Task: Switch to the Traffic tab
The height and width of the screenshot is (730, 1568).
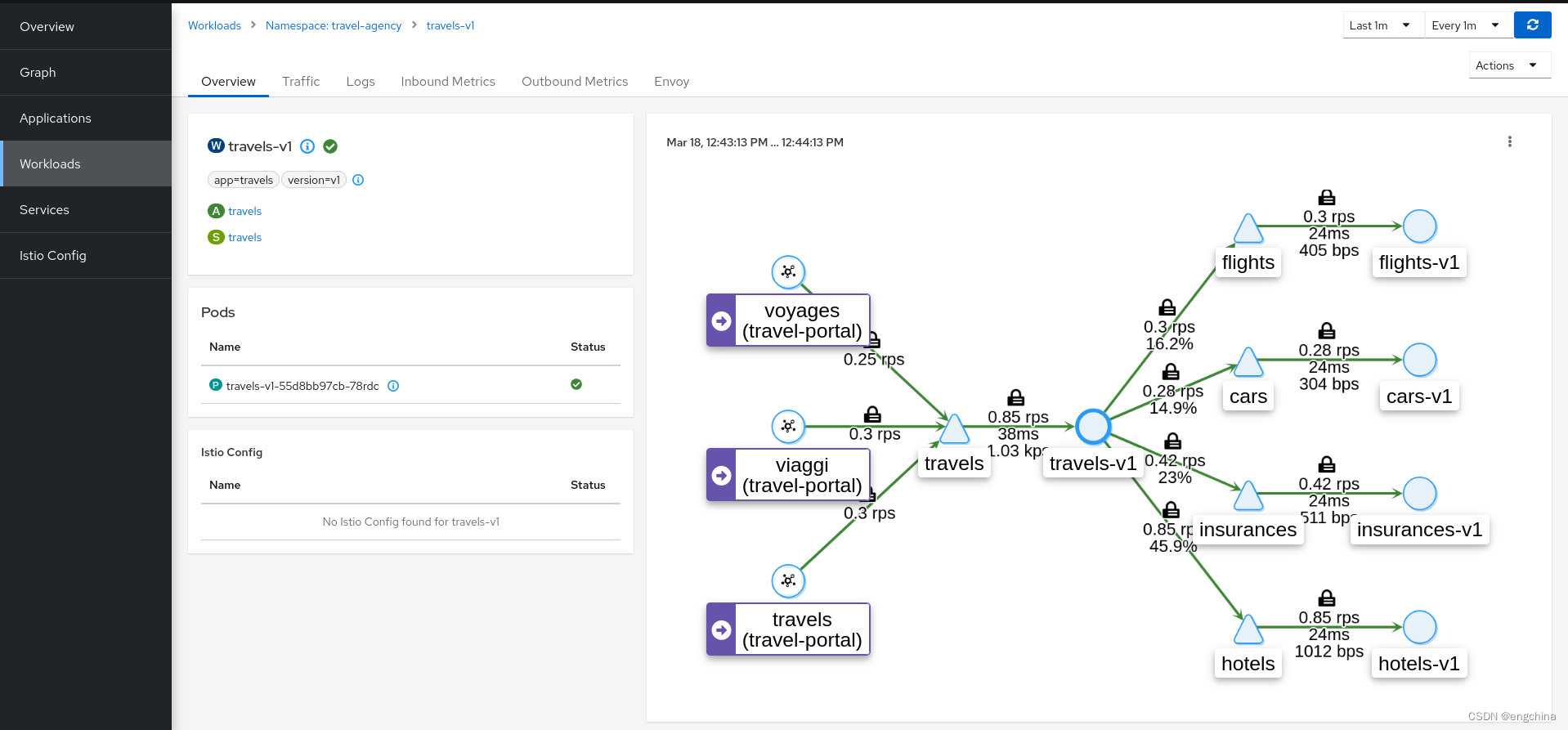Action: click(301, 82)
